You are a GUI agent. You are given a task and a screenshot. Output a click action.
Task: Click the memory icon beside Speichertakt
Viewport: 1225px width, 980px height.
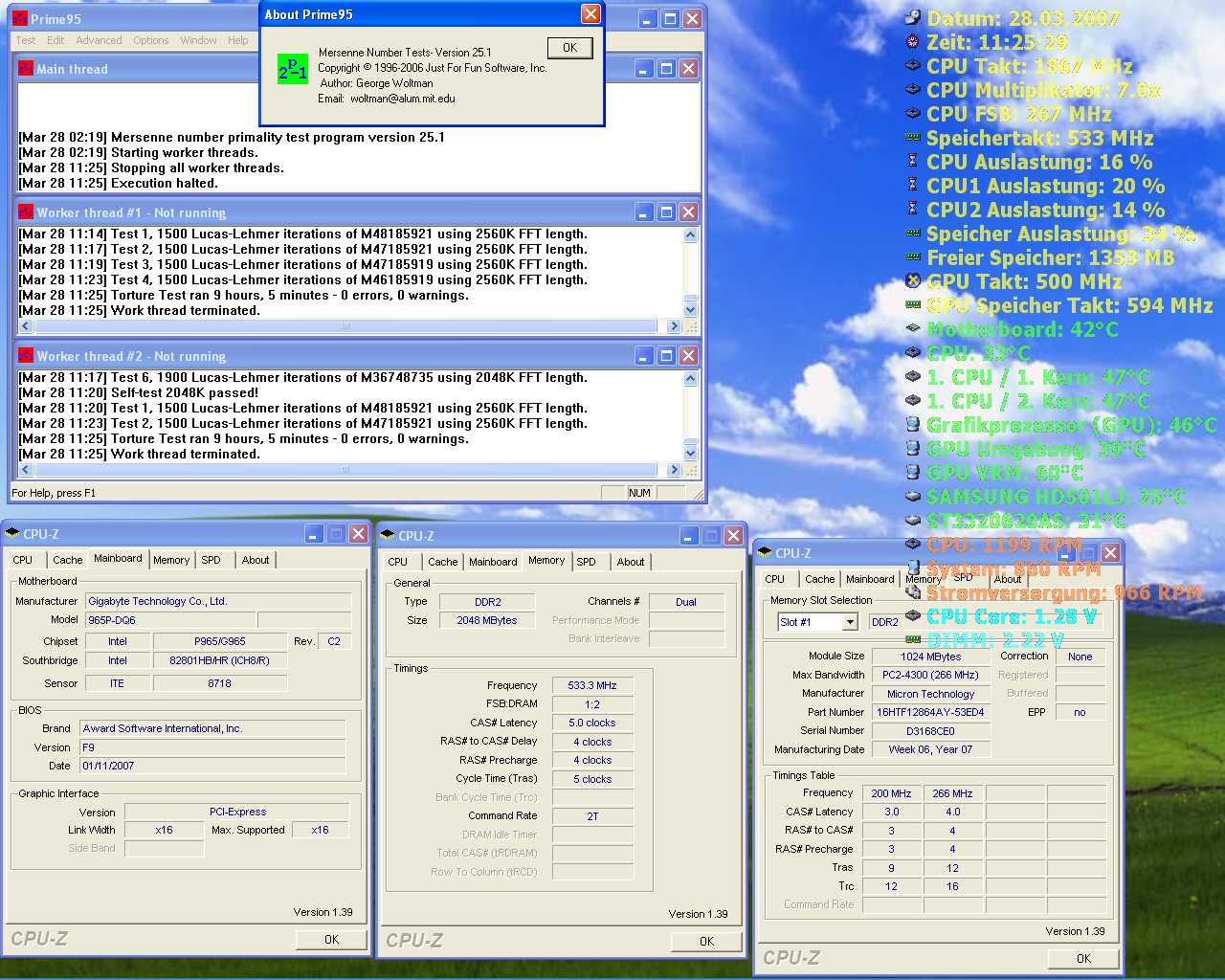pyautogui.click(x=913, y=137)
